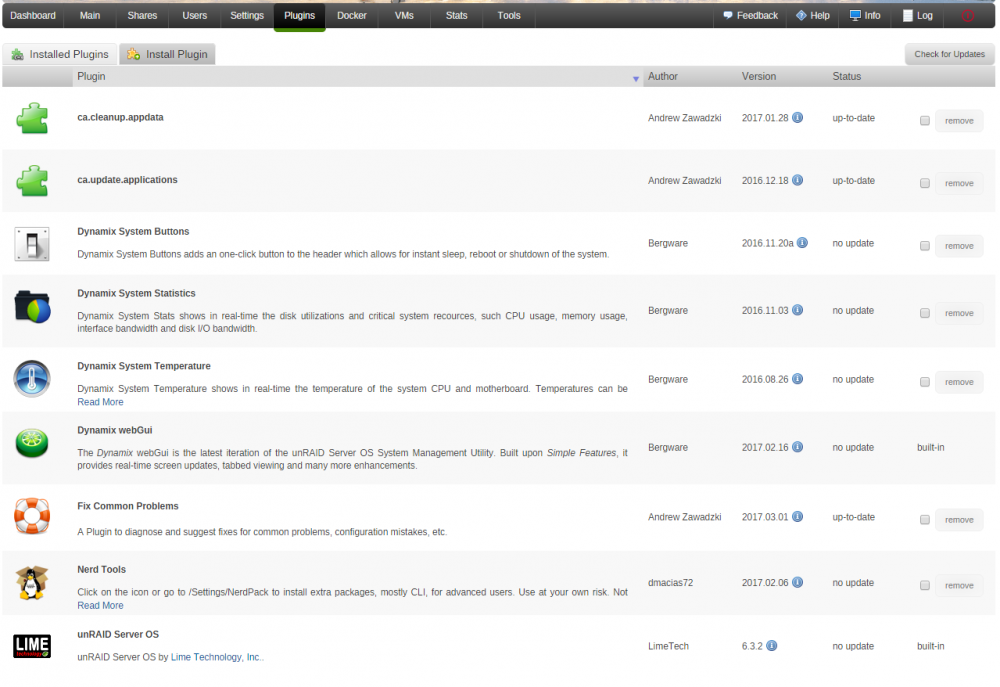Click Check for Updates button
Image resolution: width=1000 pixels, height=687 pixels.
pyautogui.click(x=950, y=54)
